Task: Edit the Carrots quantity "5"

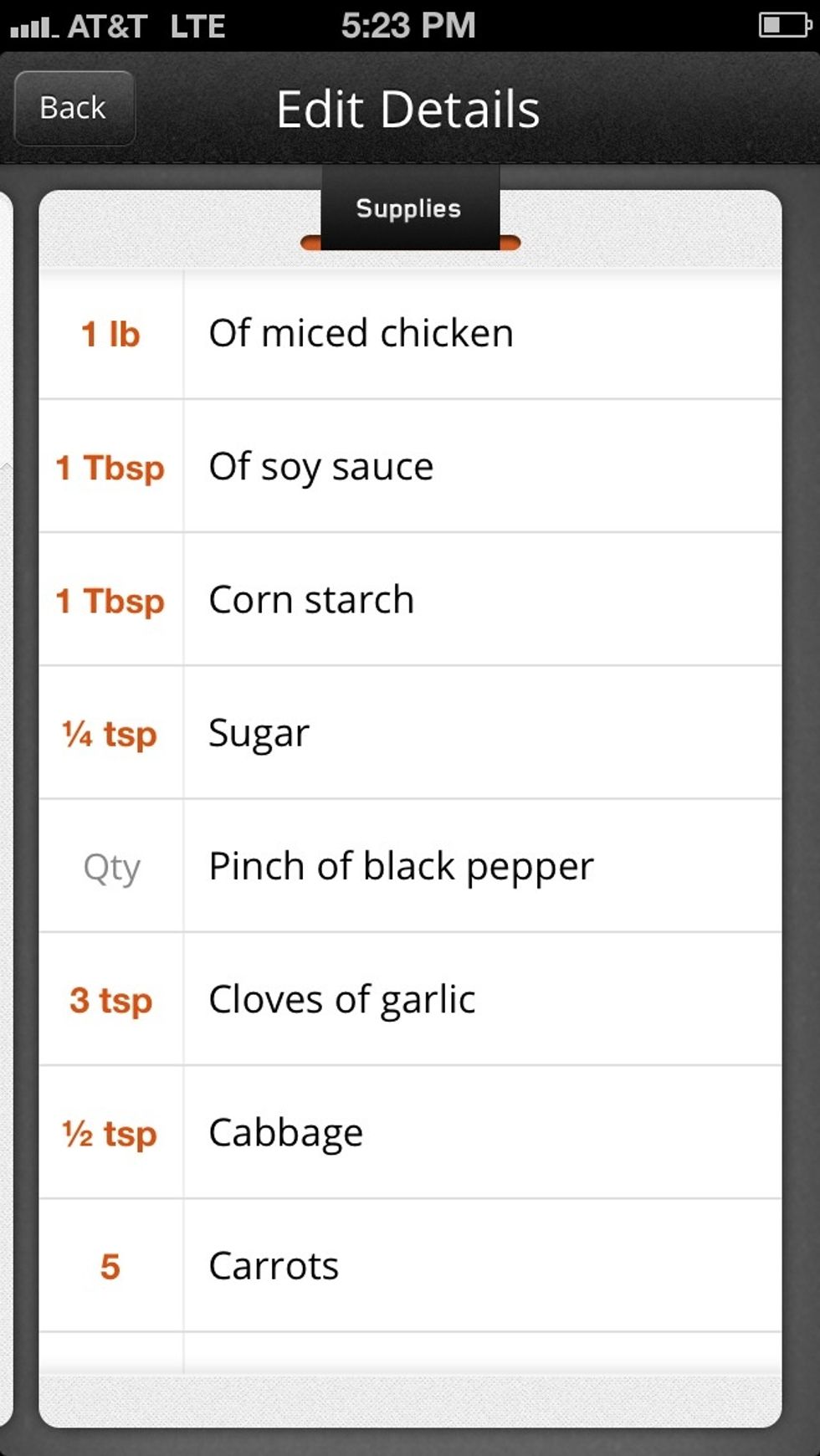Action: tap(110, 1266)
